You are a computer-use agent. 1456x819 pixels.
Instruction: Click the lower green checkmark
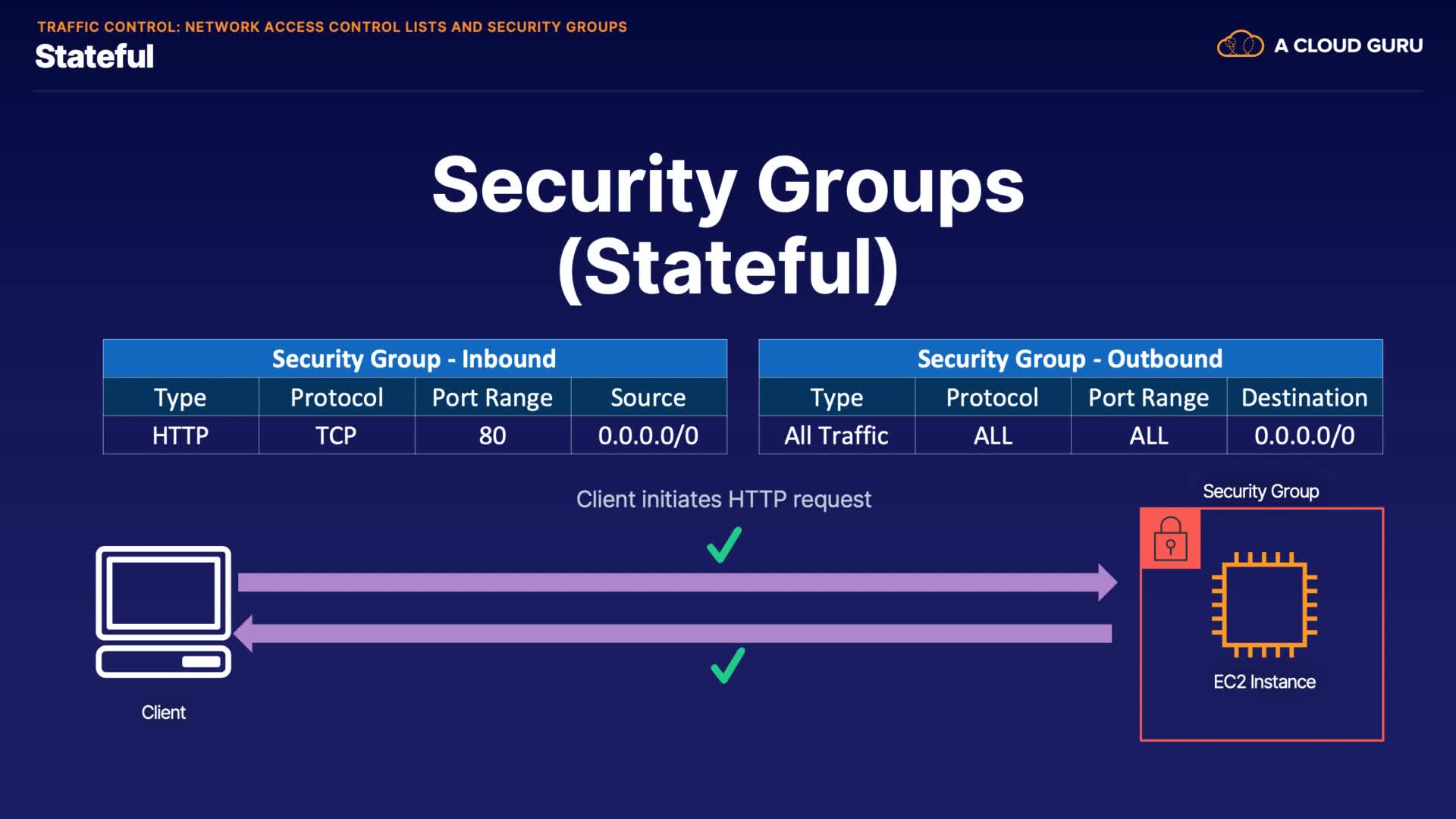point(727,665)
